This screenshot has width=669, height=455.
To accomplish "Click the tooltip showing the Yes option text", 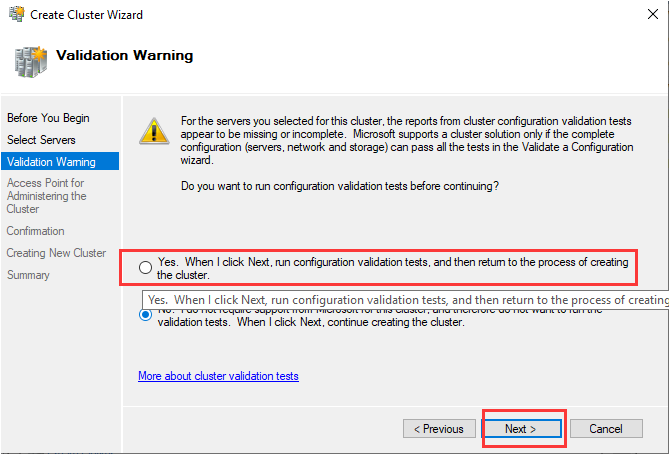I will pos(405,299).
